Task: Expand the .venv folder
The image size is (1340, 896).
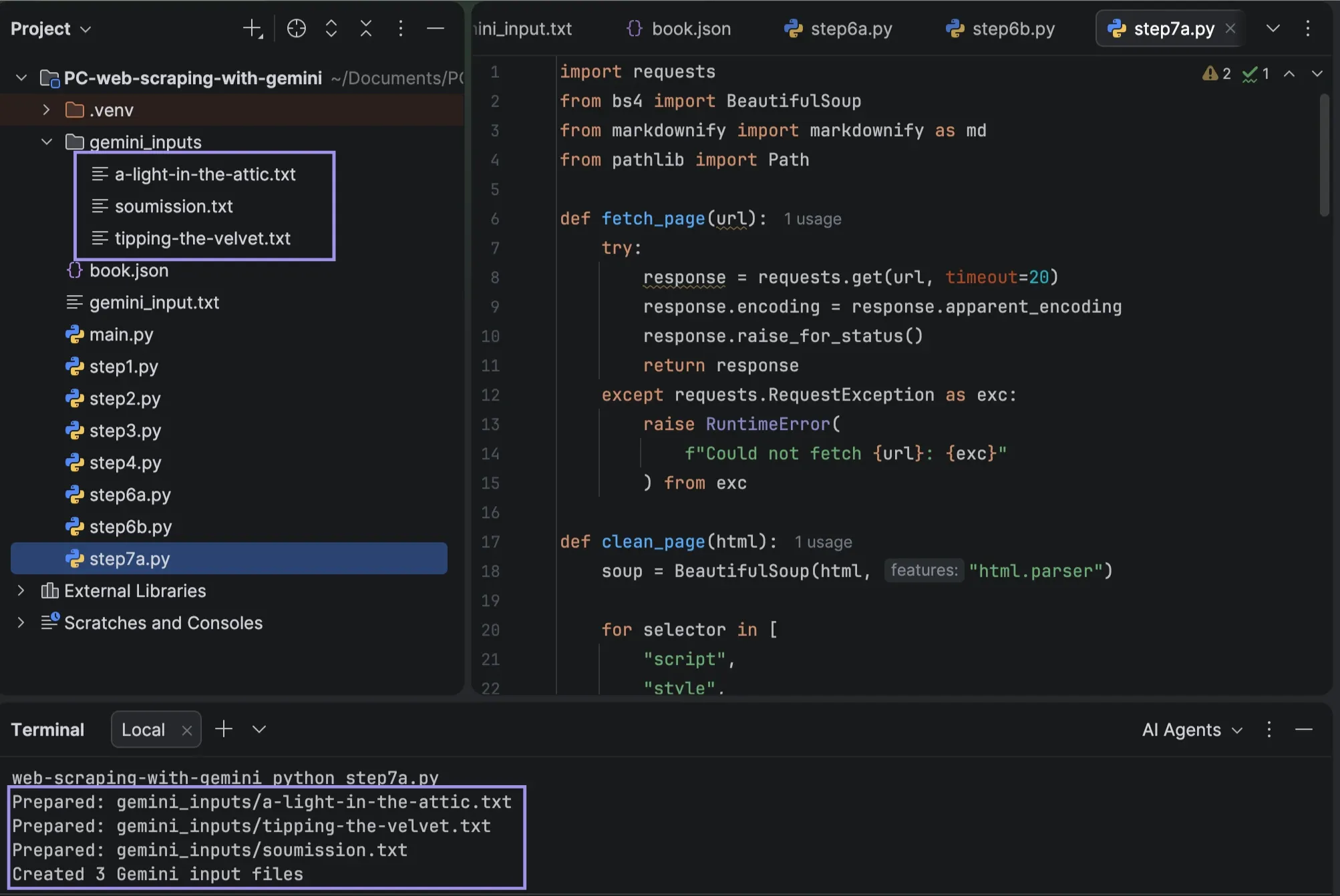Action: (46, 110)
